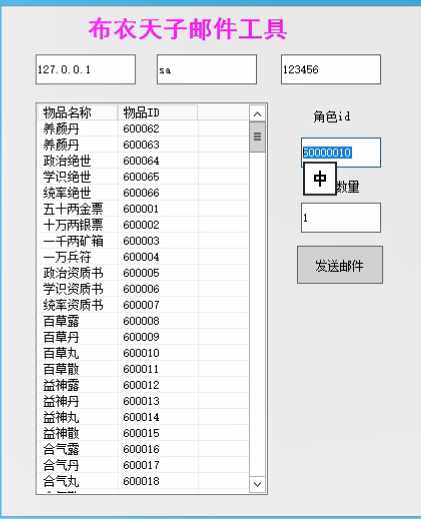Screen dimensions: 421x519
Task: Click the 物品名称 column header
Action: pyautogui.click(x=78, y=113)
